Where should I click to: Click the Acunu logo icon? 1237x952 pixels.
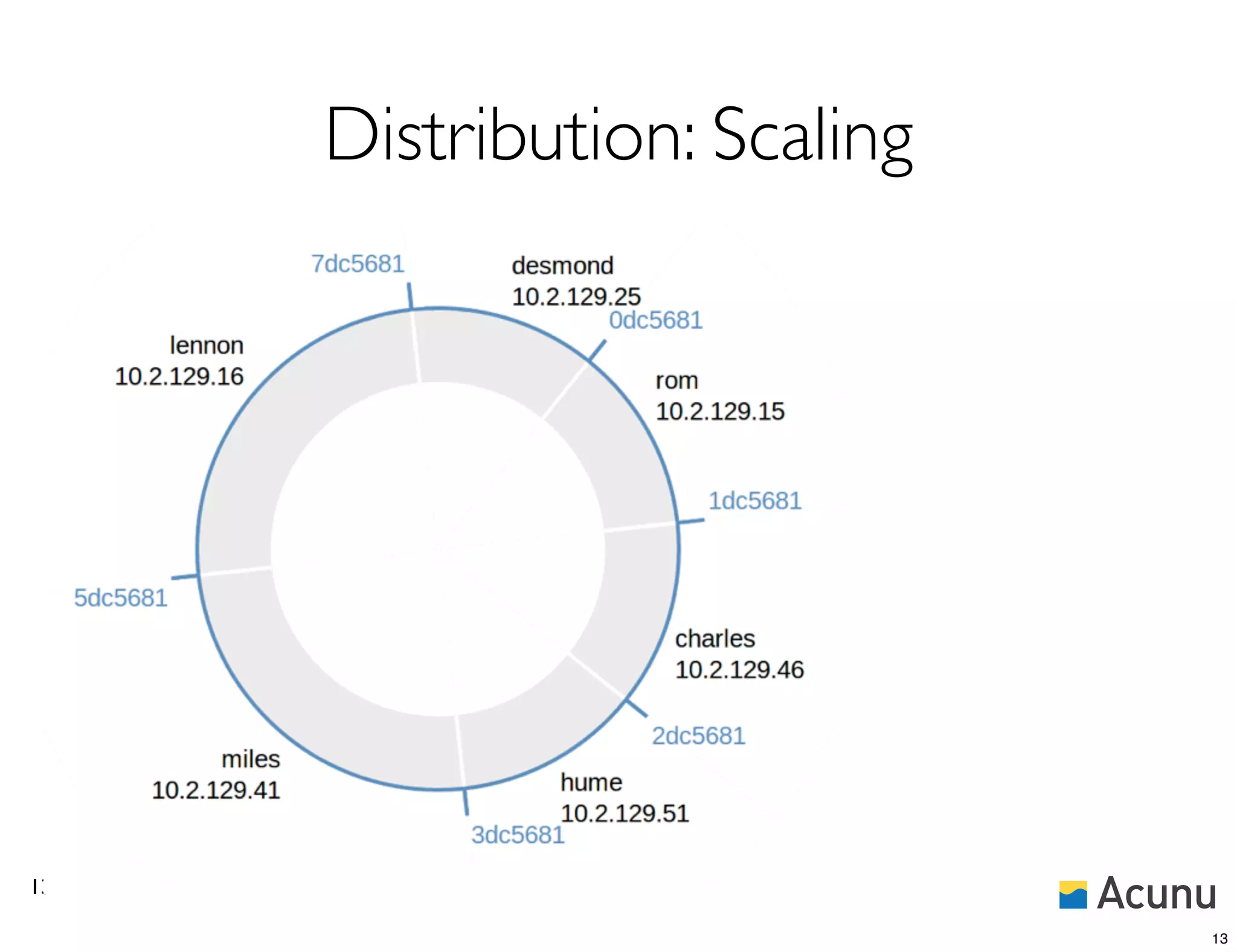(1073, 895)
